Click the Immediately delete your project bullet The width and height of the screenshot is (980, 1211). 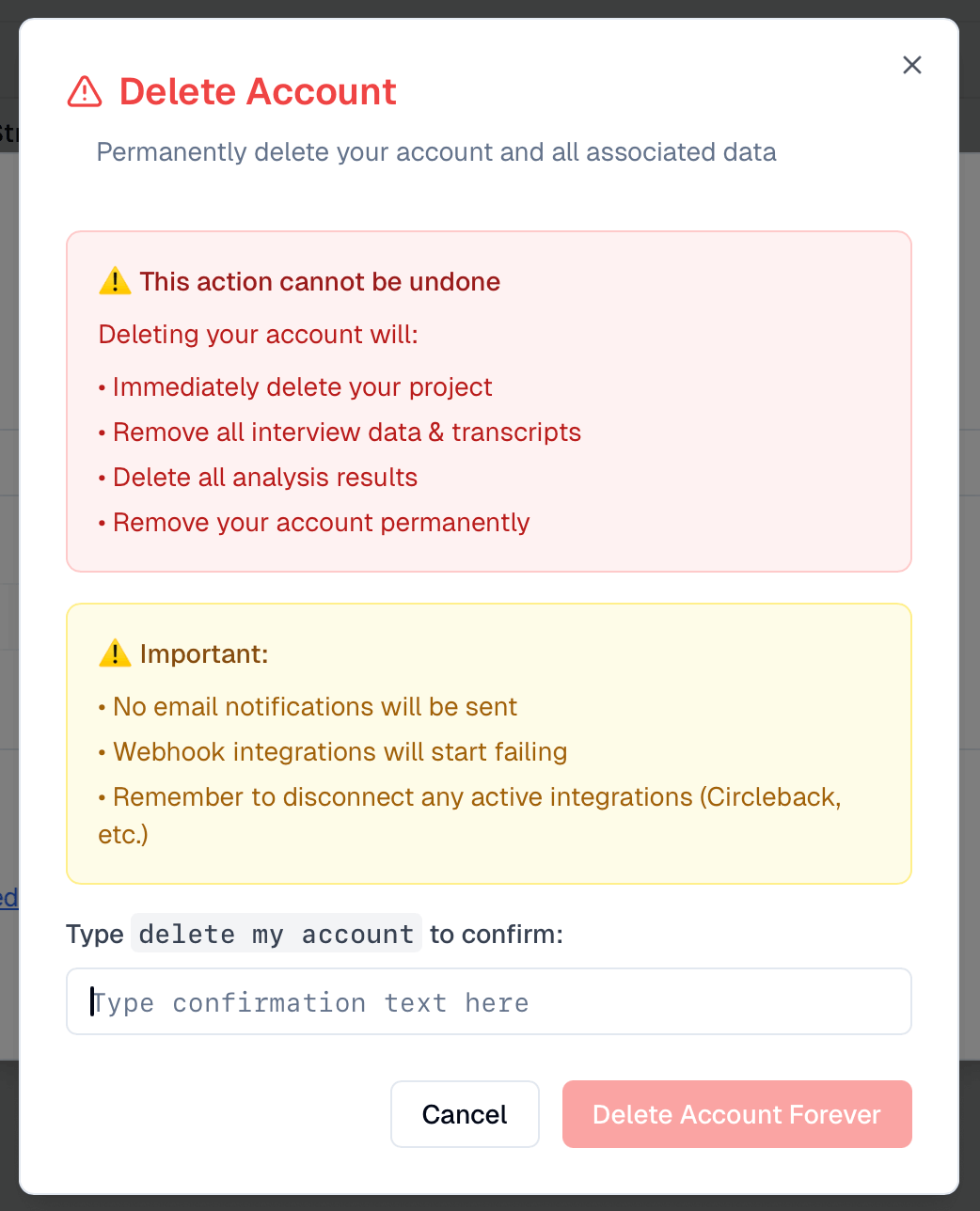click(302, 386)
